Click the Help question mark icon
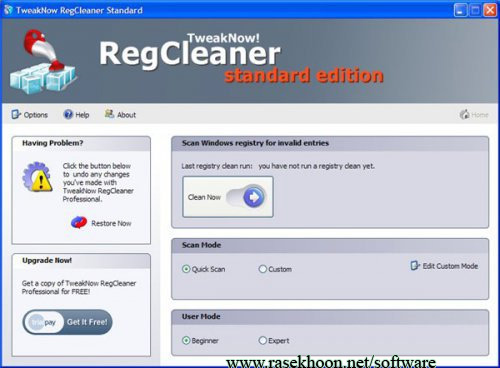Screen dimensions: 500x368 68,114
